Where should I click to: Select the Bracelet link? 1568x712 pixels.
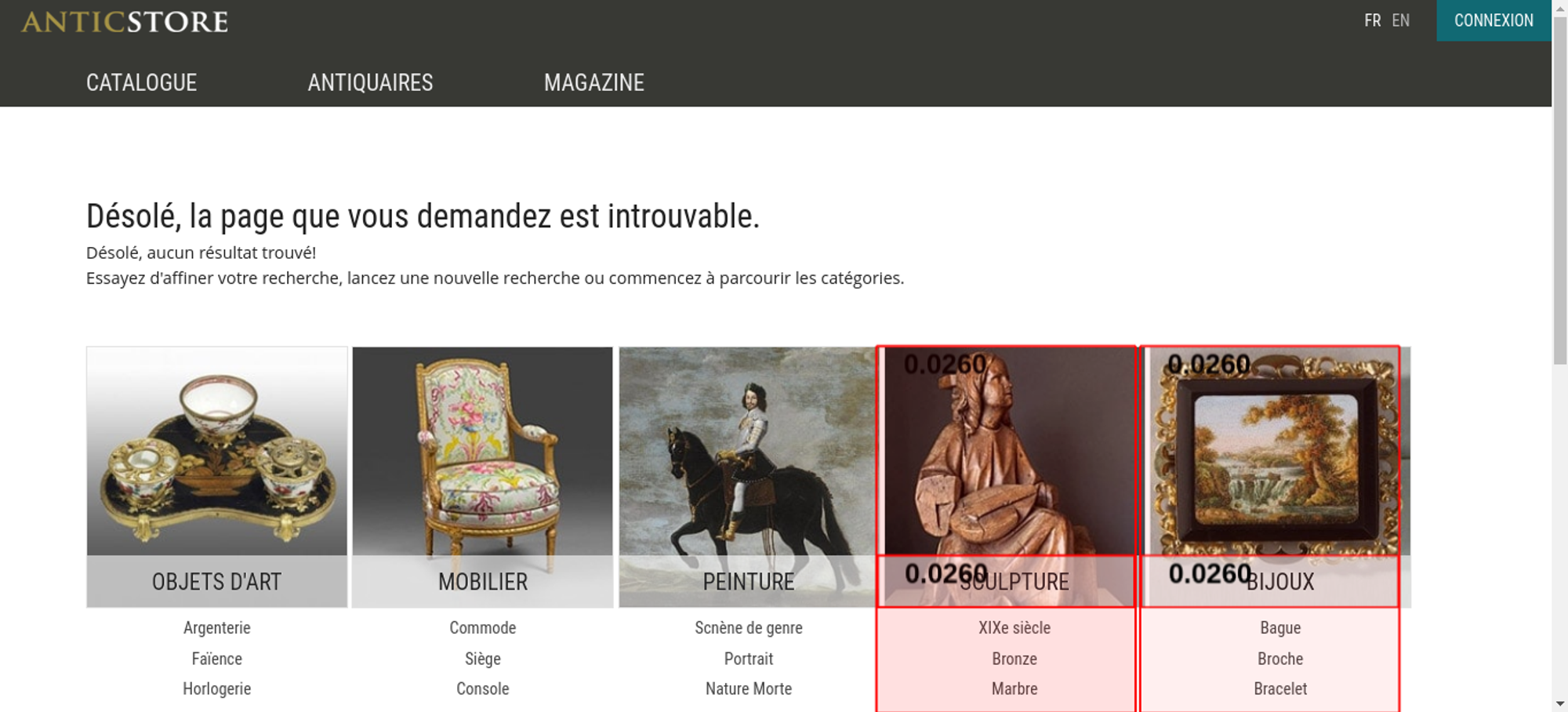[x=1280, y=689]
